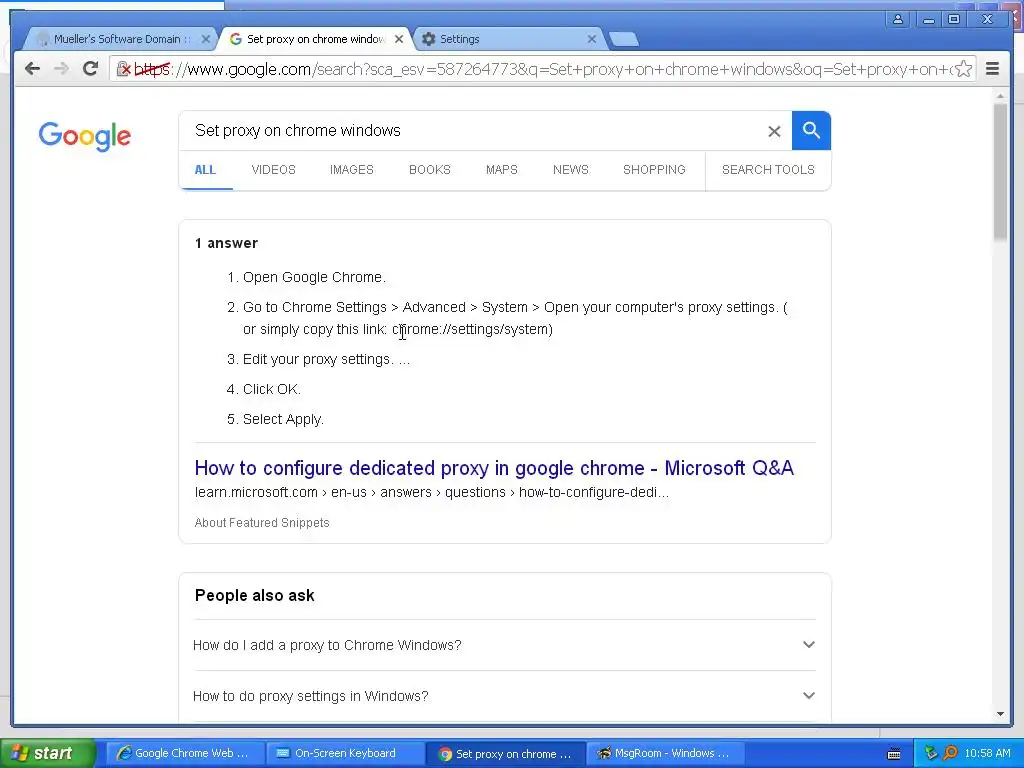Open the Chrome user profile icon
The image size is (1024, 768).
point(898,20)
